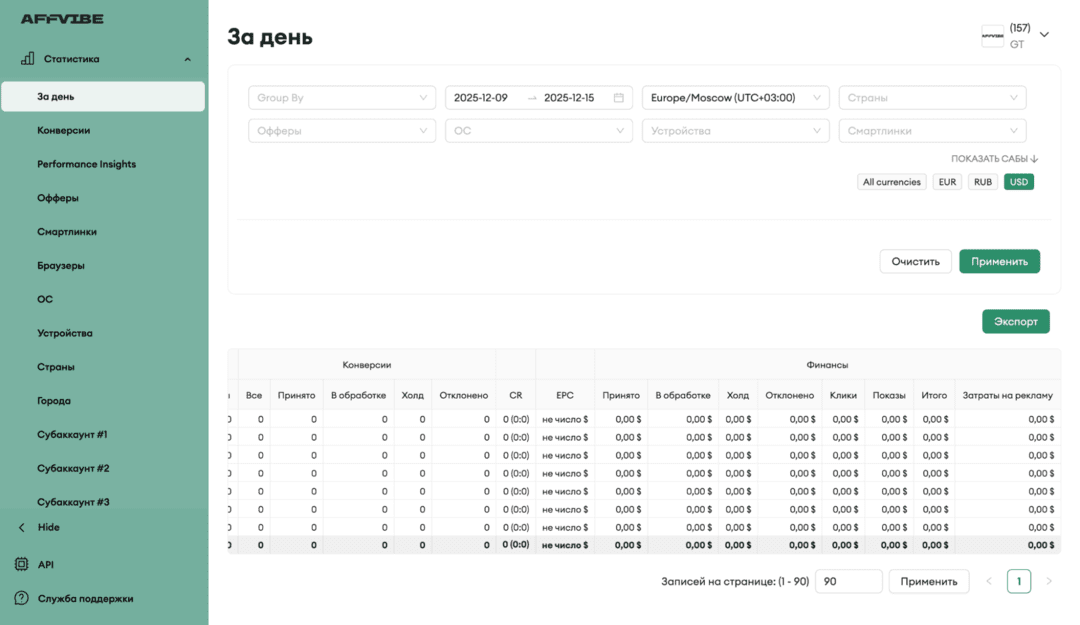The width and height of the screenshot is (1080, 625).
Task: Open the Group By dropdown
Action: click(x=342, y=98)
